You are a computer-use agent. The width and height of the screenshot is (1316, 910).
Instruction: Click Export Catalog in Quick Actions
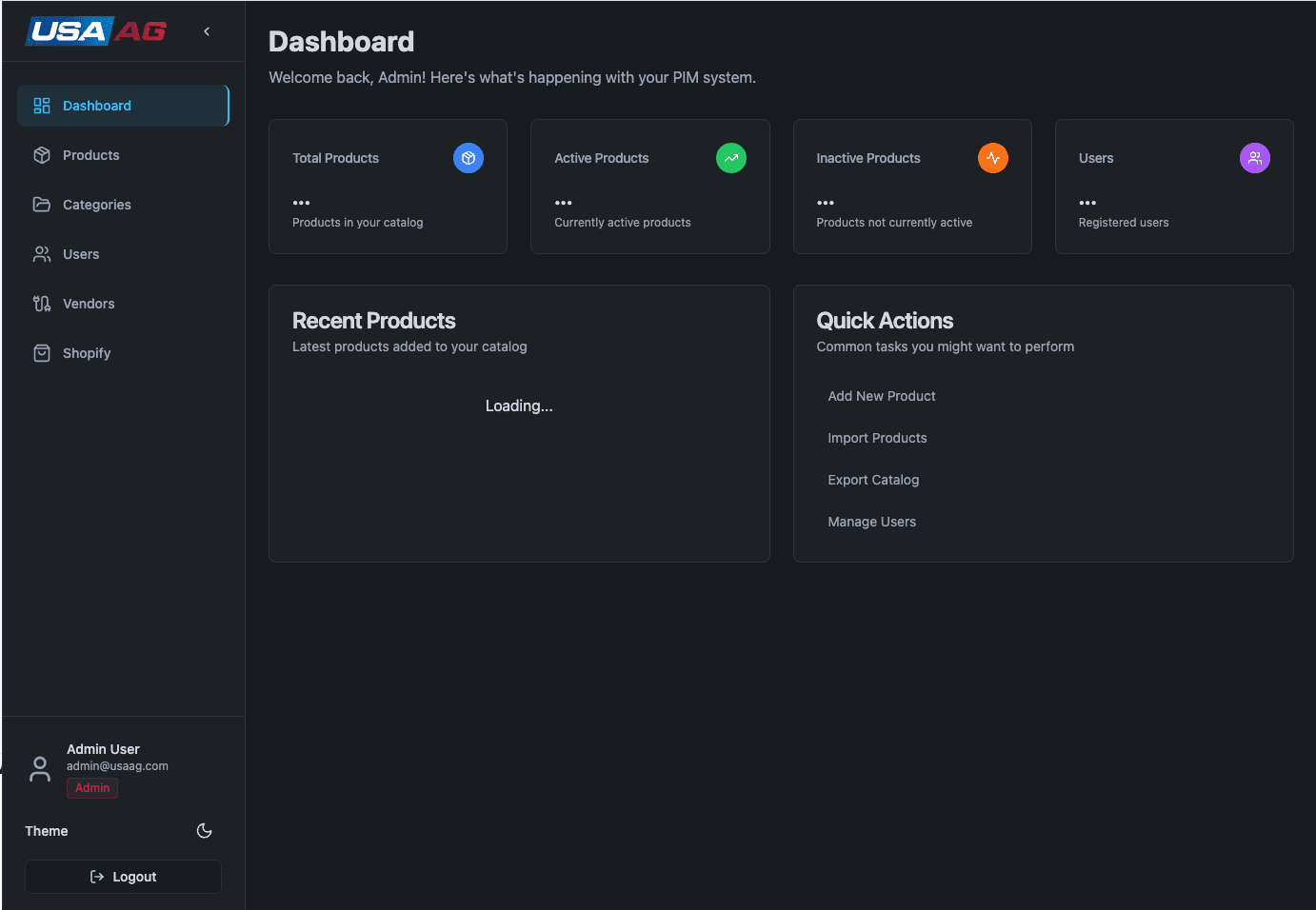click(x=873, y=480)
